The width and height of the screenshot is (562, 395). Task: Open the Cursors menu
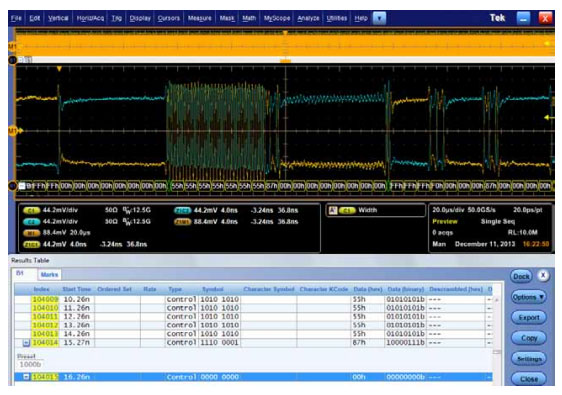point(168,18)
